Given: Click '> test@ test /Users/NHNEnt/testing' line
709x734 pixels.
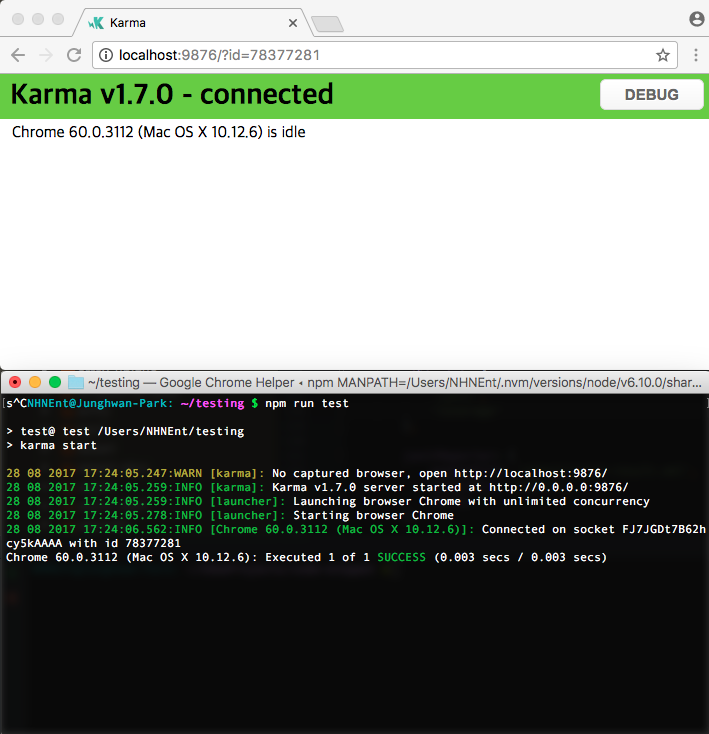Looking at the screenshot, I should 125,431.
